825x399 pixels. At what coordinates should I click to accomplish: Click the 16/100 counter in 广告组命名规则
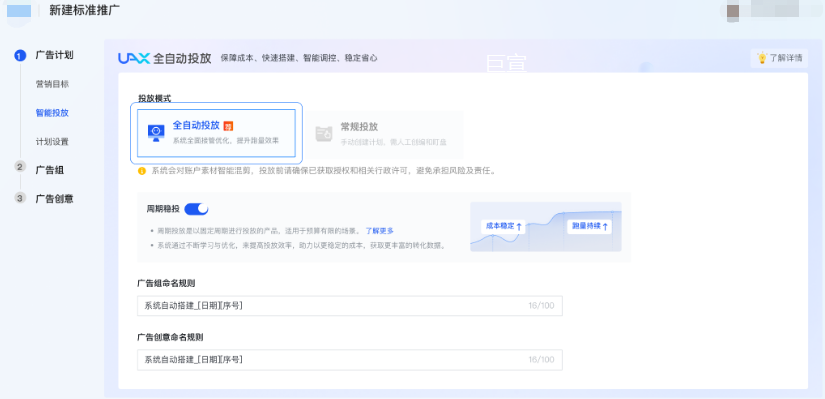541,306
